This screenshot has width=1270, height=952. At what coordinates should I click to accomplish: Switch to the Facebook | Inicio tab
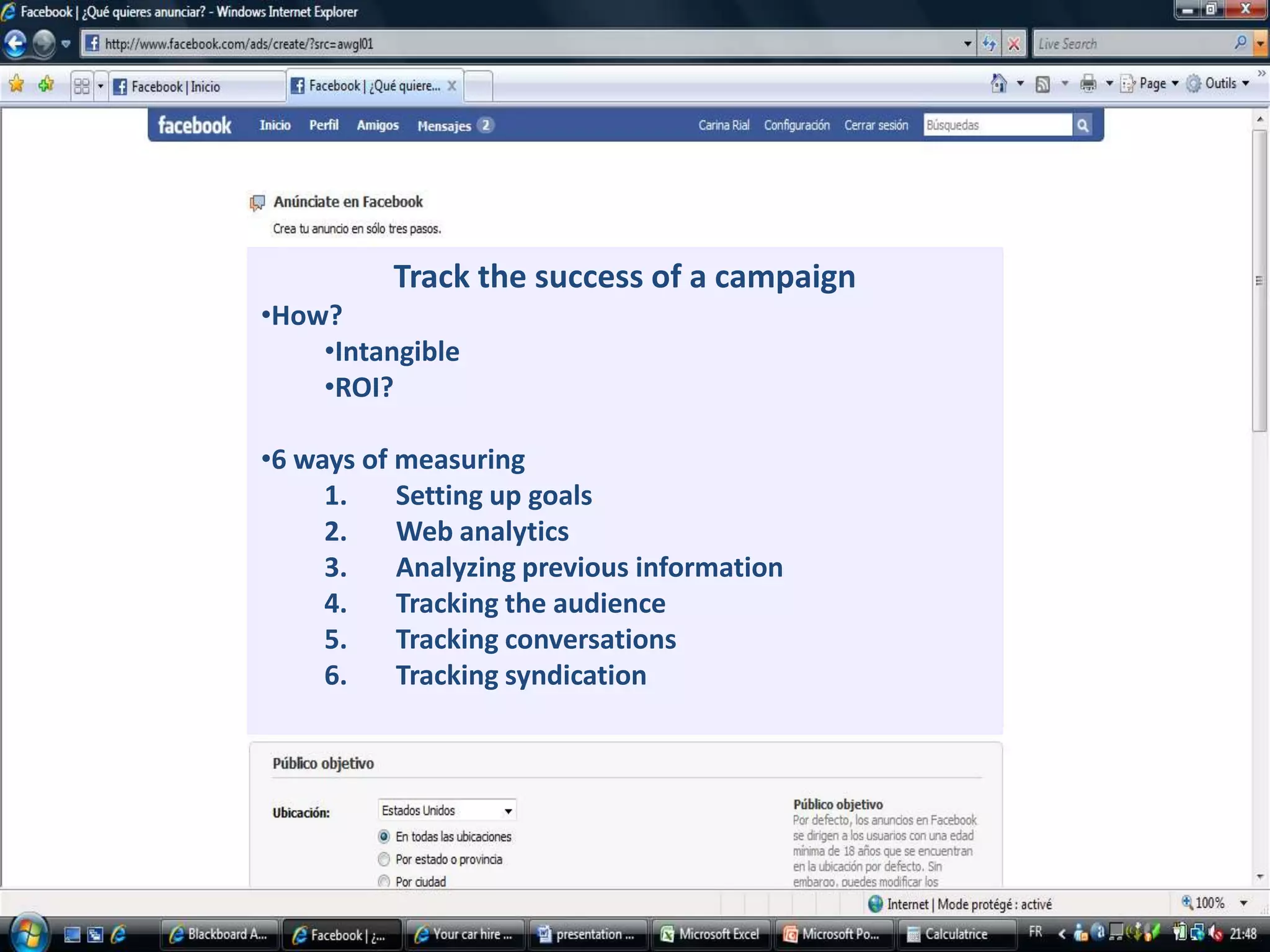pos(198,86)
